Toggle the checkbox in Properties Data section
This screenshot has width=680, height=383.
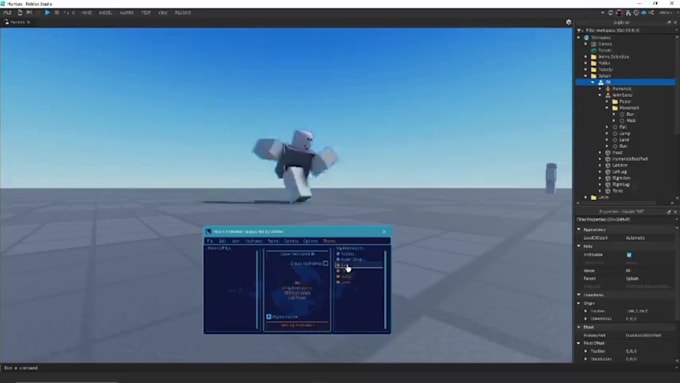(629, 255)
